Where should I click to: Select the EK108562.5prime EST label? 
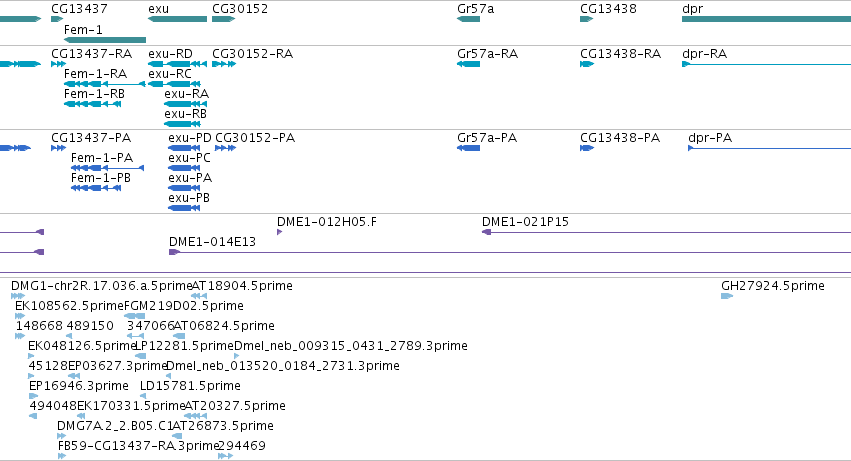pyautogui.click(x=69, y=306)
